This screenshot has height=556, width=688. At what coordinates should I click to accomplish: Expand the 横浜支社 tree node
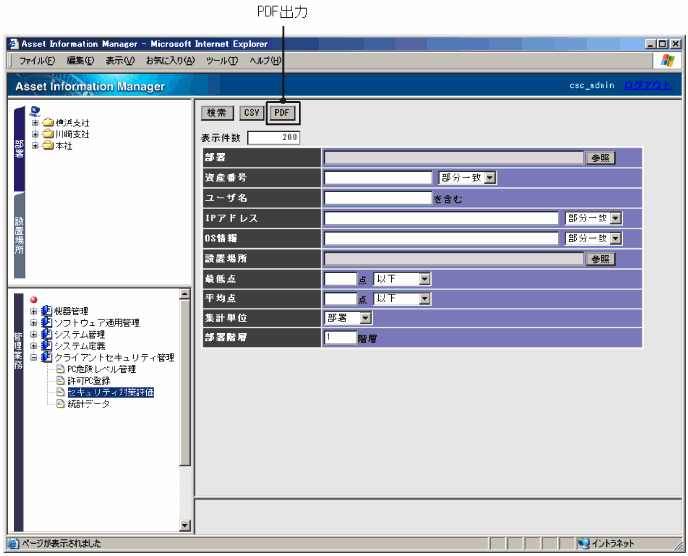tap(35, 123)
